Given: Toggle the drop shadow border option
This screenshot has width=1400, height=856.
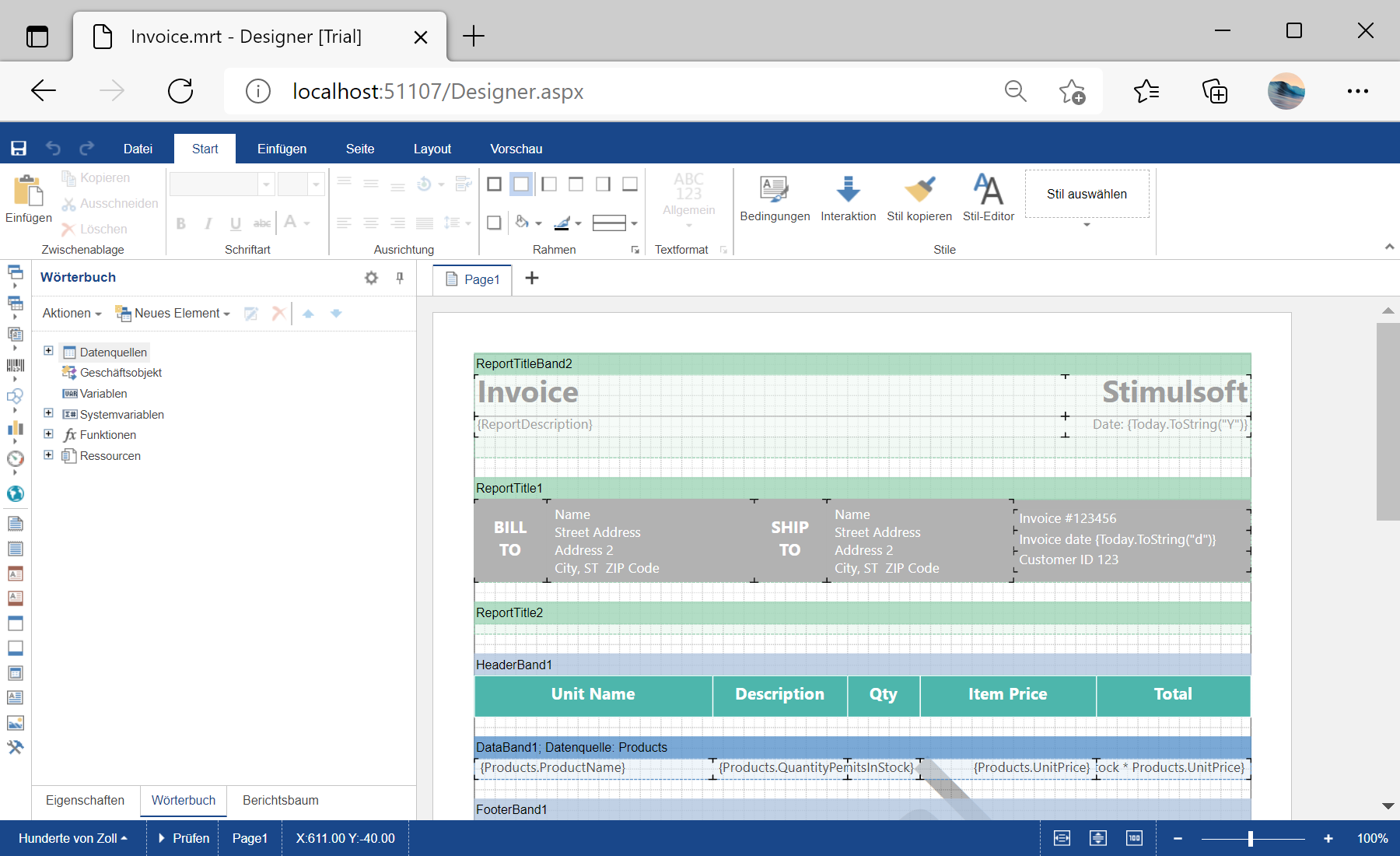Looking at the screenshot, I should point(494,223).
